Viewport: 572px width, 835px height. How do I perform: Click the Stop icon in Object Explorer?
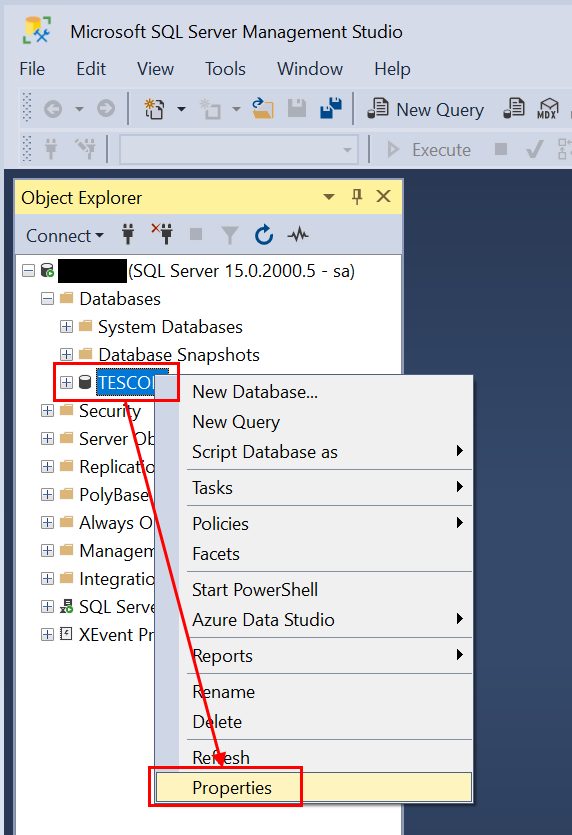coord(196,234)
